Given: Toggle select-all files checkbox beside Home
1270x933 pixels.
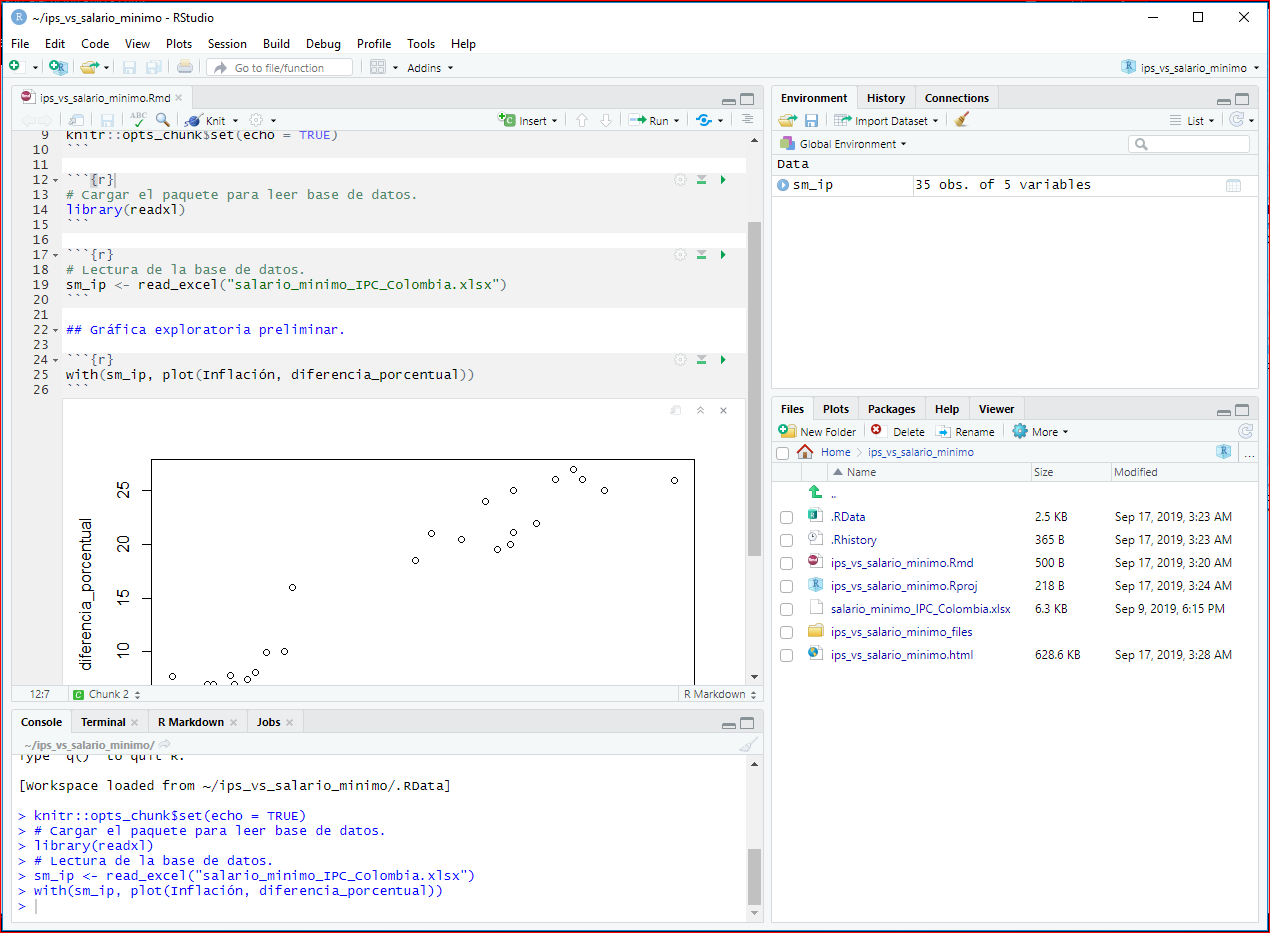Looking at the screenshot, I should click(x=782, y=453).
